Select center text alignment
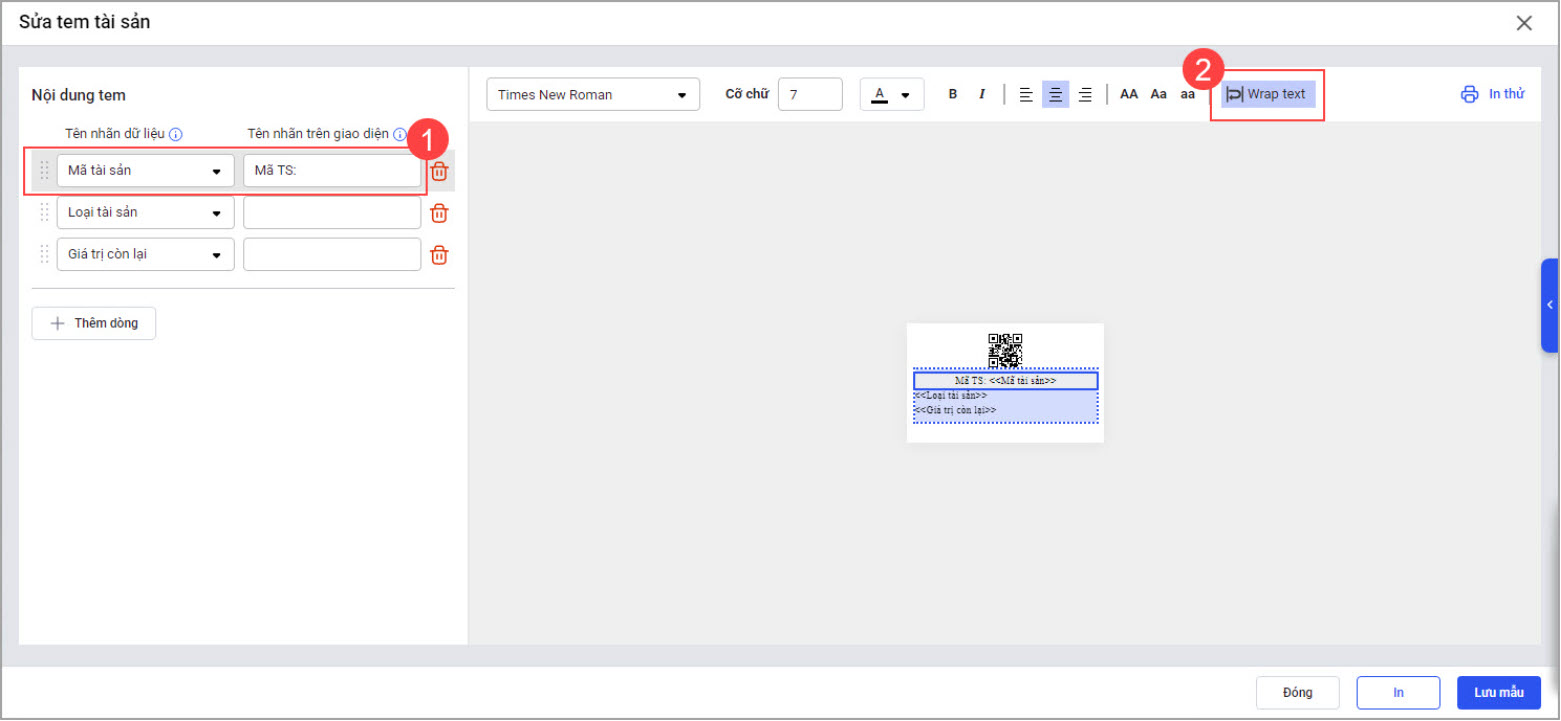The image size is (1561, 721). point(1055,95)
